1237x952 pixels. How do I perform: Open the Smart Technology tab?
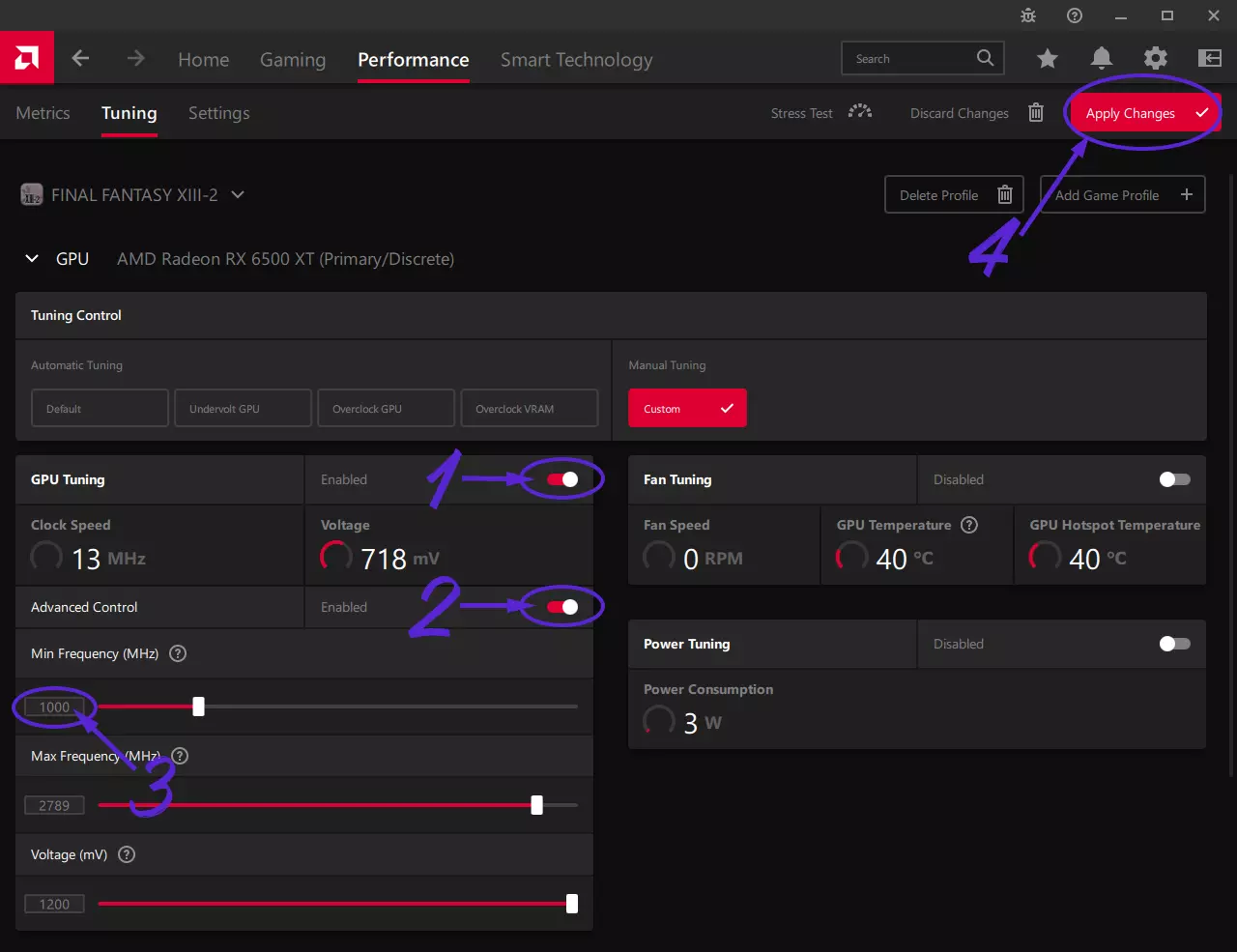(x=577, y=60)
